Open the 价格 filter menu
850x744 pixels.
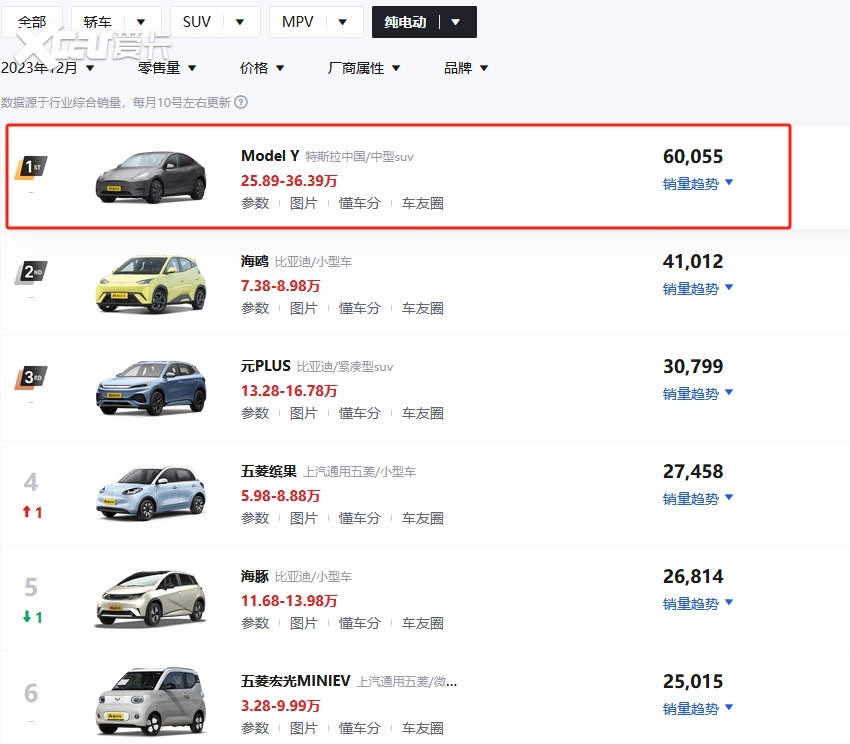click(262, 68)
